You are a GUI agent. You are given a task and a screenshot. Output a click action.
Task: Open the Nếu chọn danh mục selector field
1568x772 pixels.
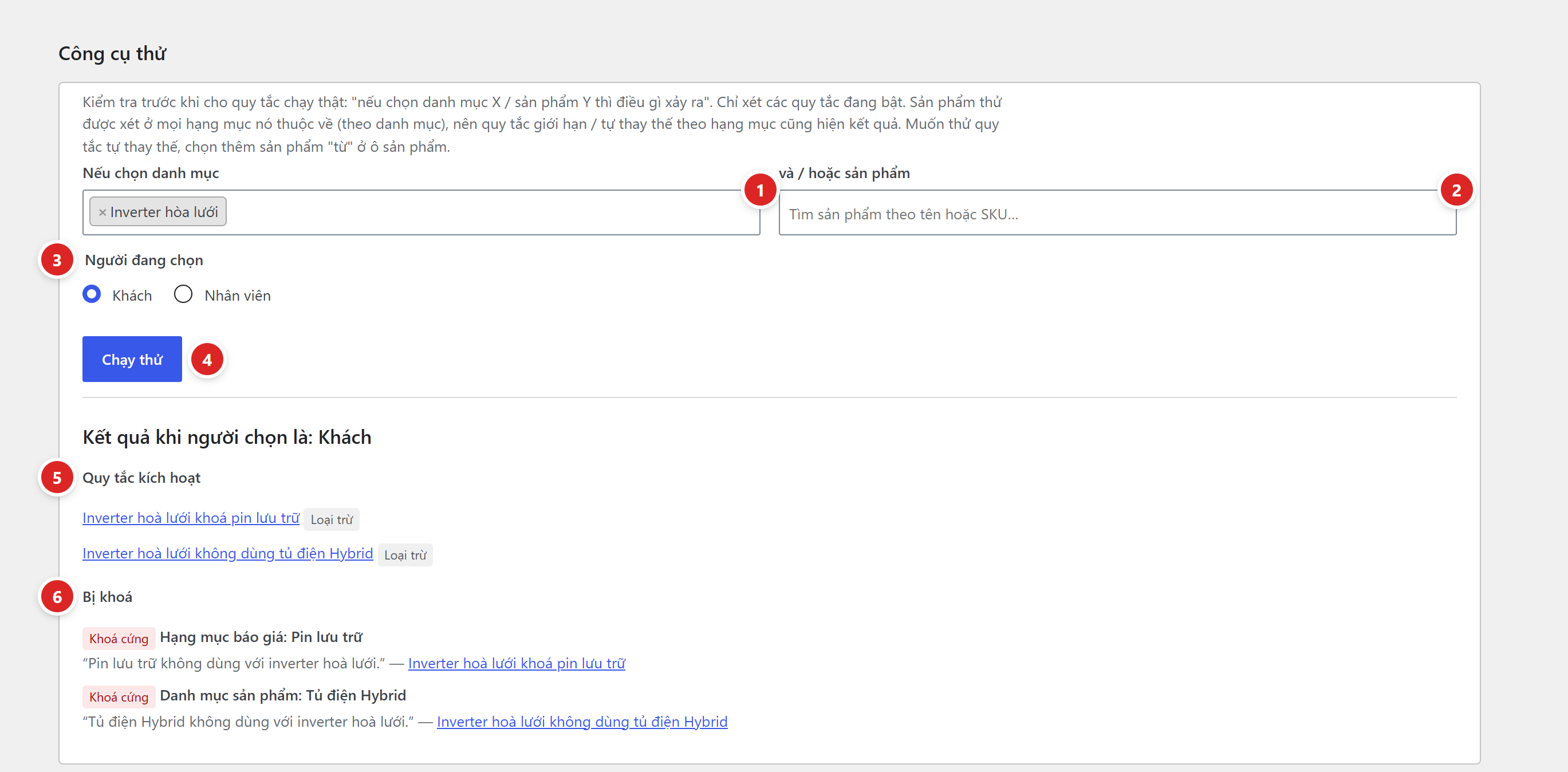point(421,212)
